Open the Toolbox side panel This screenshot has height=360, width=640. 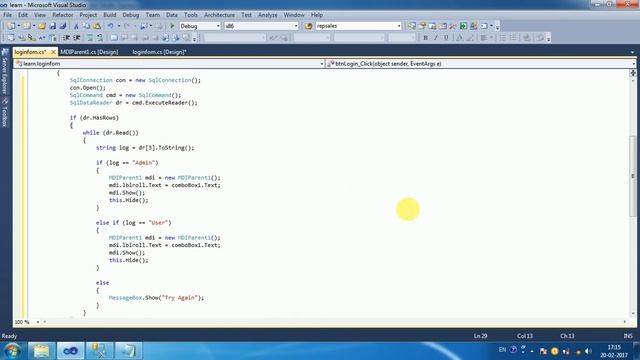click(5, 113)
